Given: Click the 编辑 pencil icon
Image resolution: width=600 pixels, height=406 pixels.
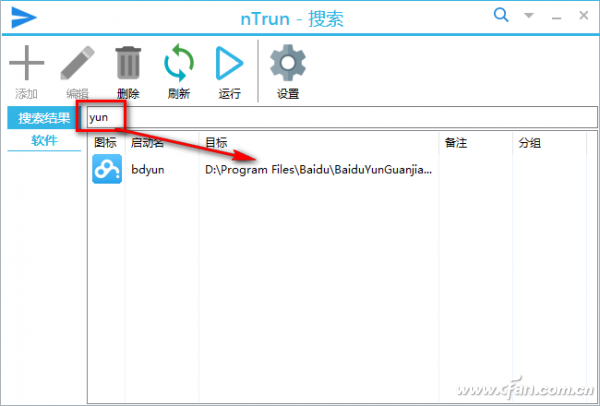Looking at the screenshot, I should tap(77, 63).
